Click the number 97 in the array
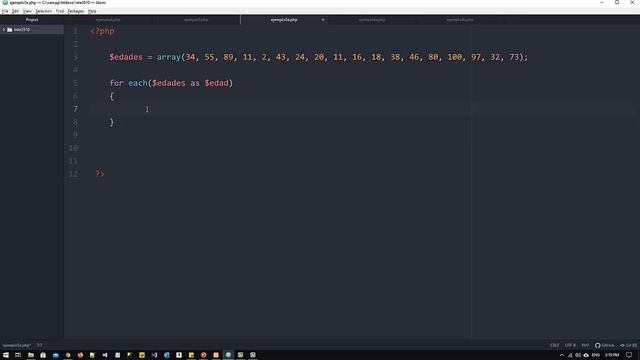Image resolution: width=640 pixels, height=360 pixels. 476,57
